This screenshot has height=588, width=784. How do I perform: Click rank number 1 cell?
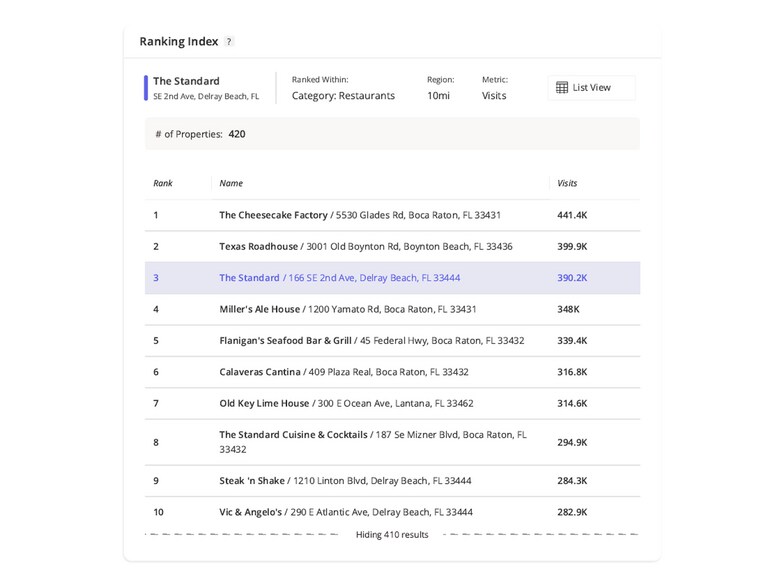[x=156, y=215]
